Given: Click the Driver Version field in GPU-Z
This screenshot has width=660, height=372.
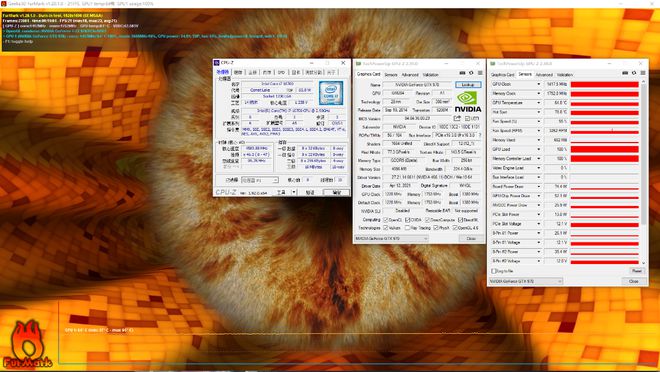Looking at the screenshot, I should coord(432,178).
